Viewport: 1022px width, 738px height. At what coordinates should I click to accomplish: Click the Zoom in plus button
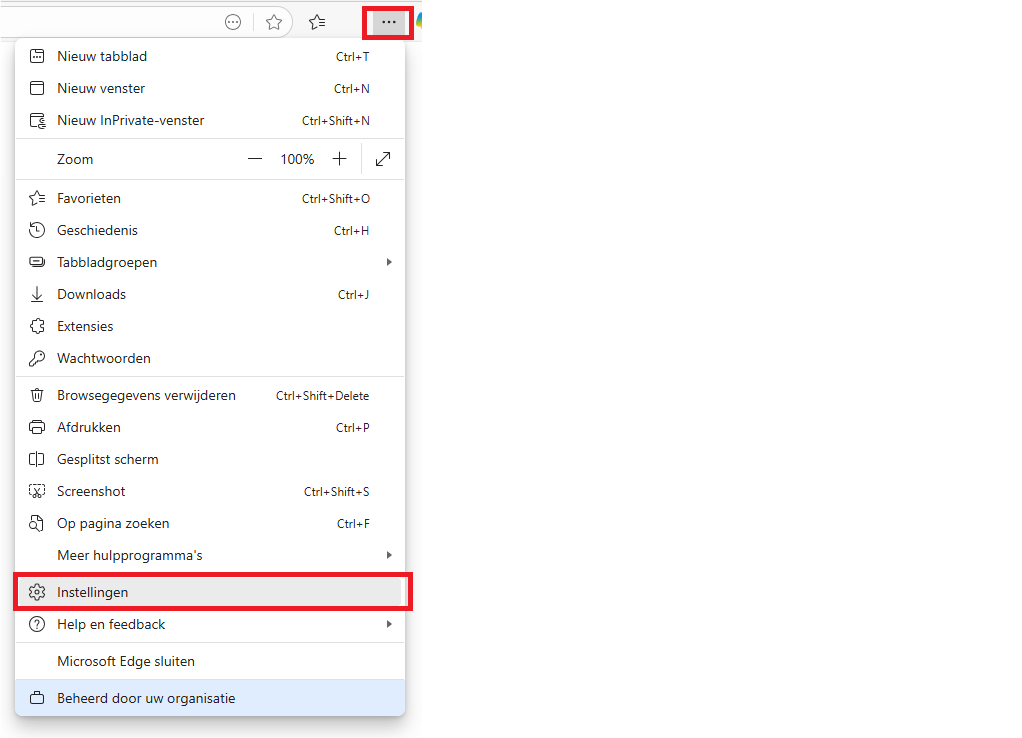coord(340,159)
